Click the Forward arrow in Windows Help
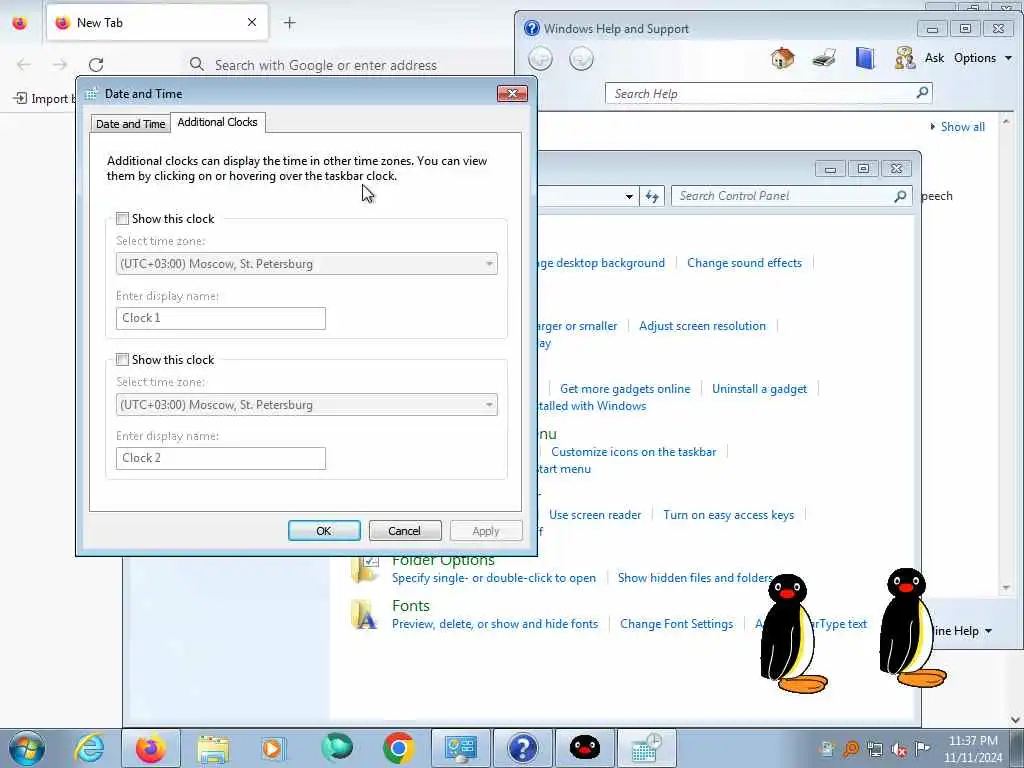Screen dimensions: 1024x768 click(x=581, y=59)
